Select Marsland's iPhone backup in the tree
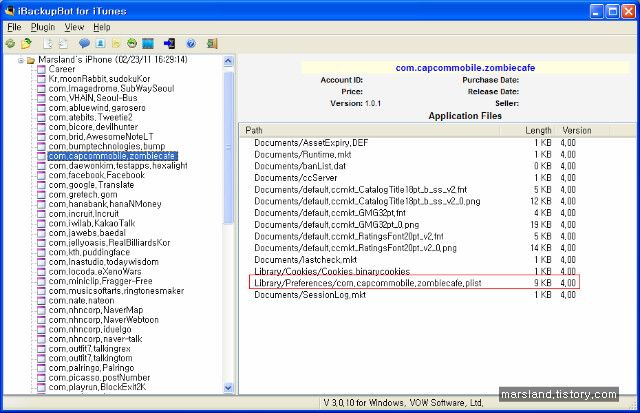This screenshot has height=413, width=640. tap(113, 60)
